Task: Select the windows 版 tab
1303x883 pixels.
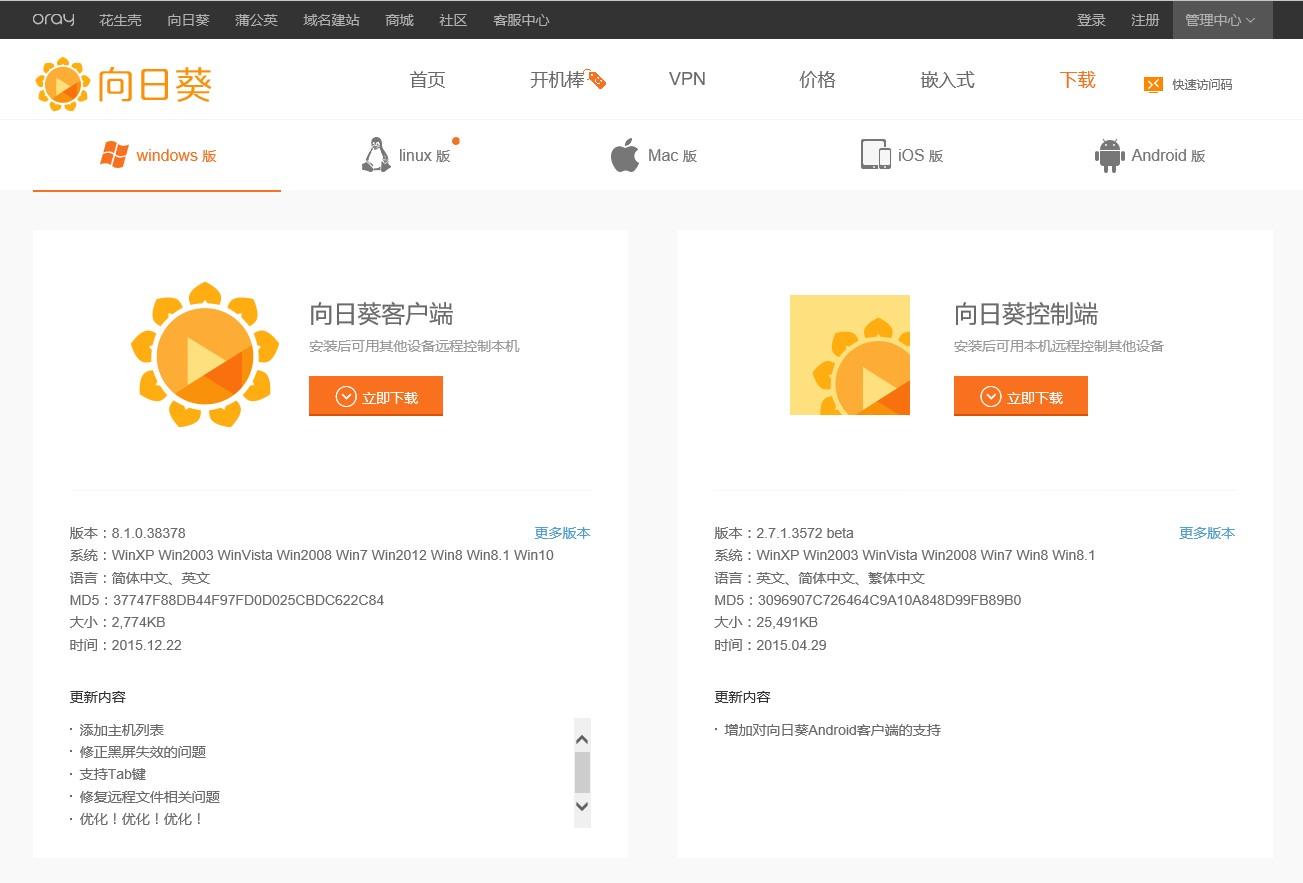Action: pyautogui.click(x=157, y=155)
